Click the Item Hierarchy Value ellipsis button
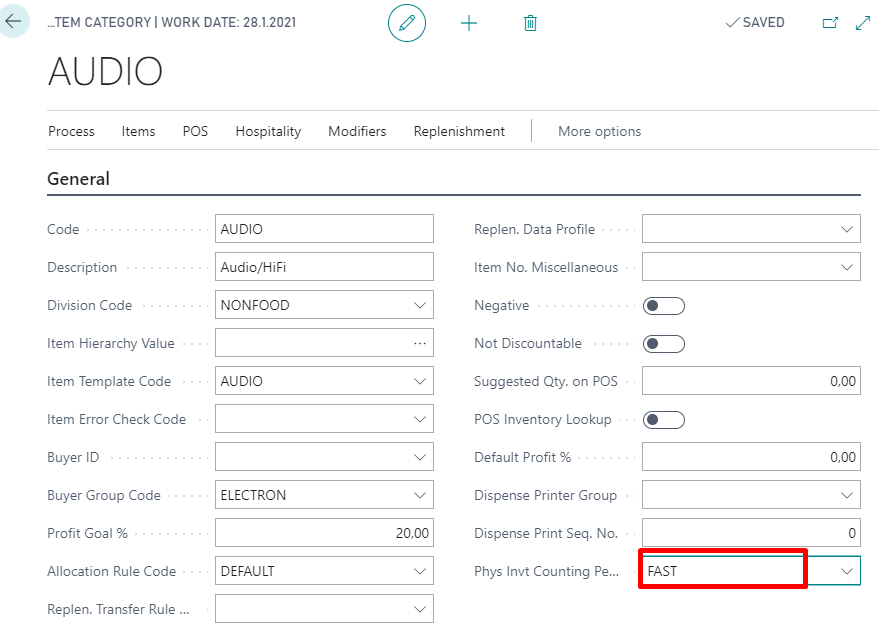This screenshot has width=883, height=634. tap(420, 343)
